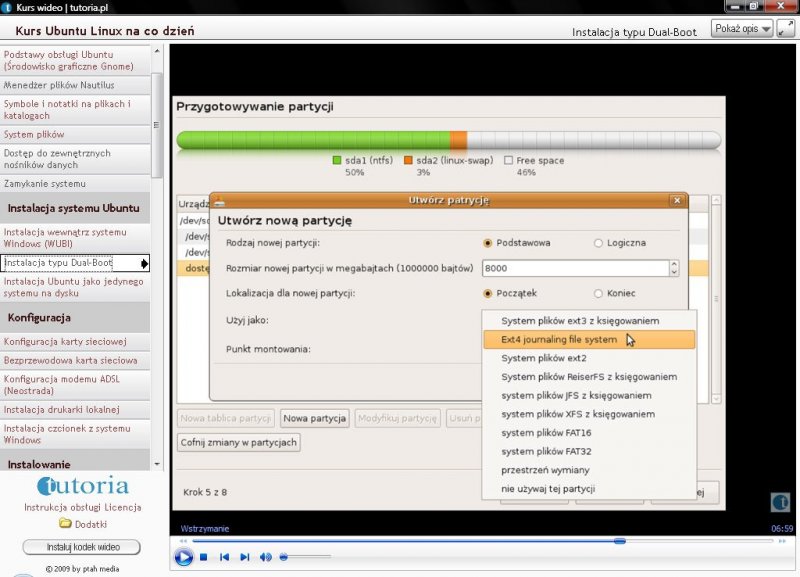Open the Konfiguracja karty sieciowej lesson

[x=75, y=341]
